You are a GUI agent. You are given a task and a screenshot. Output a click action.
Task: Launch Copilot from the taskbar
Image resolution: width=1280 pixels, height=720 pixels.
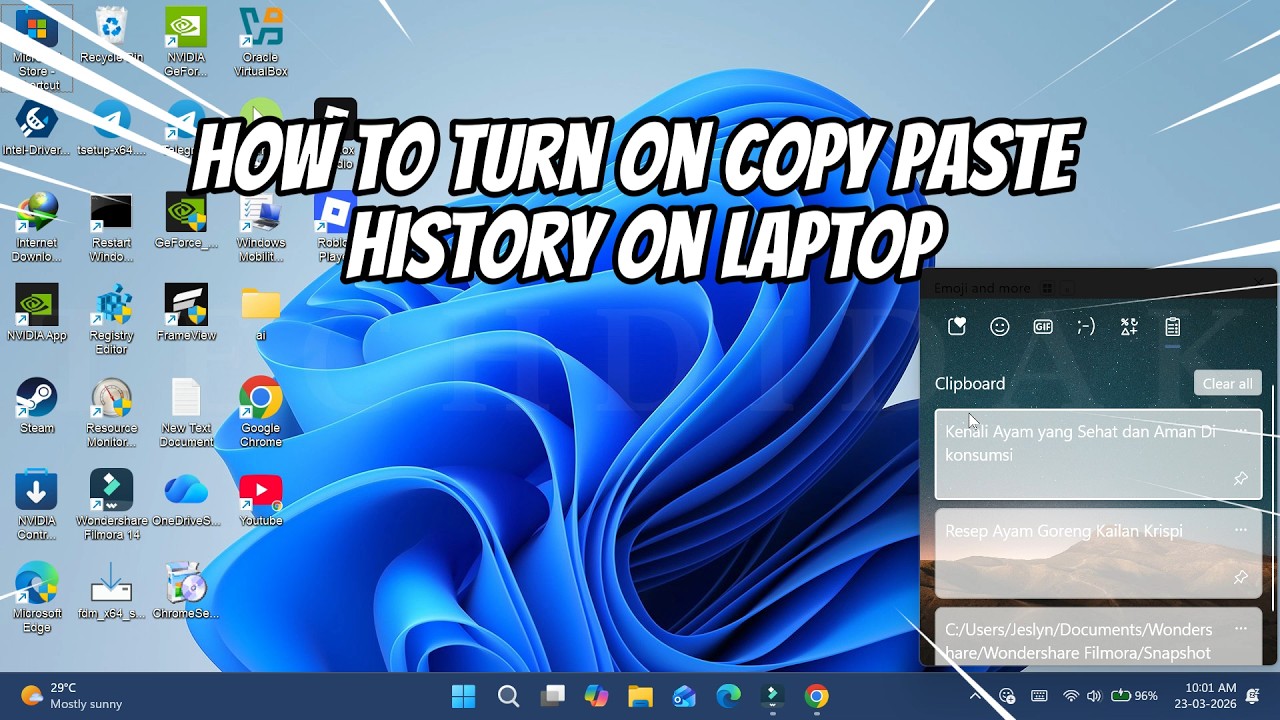(596, 696)
